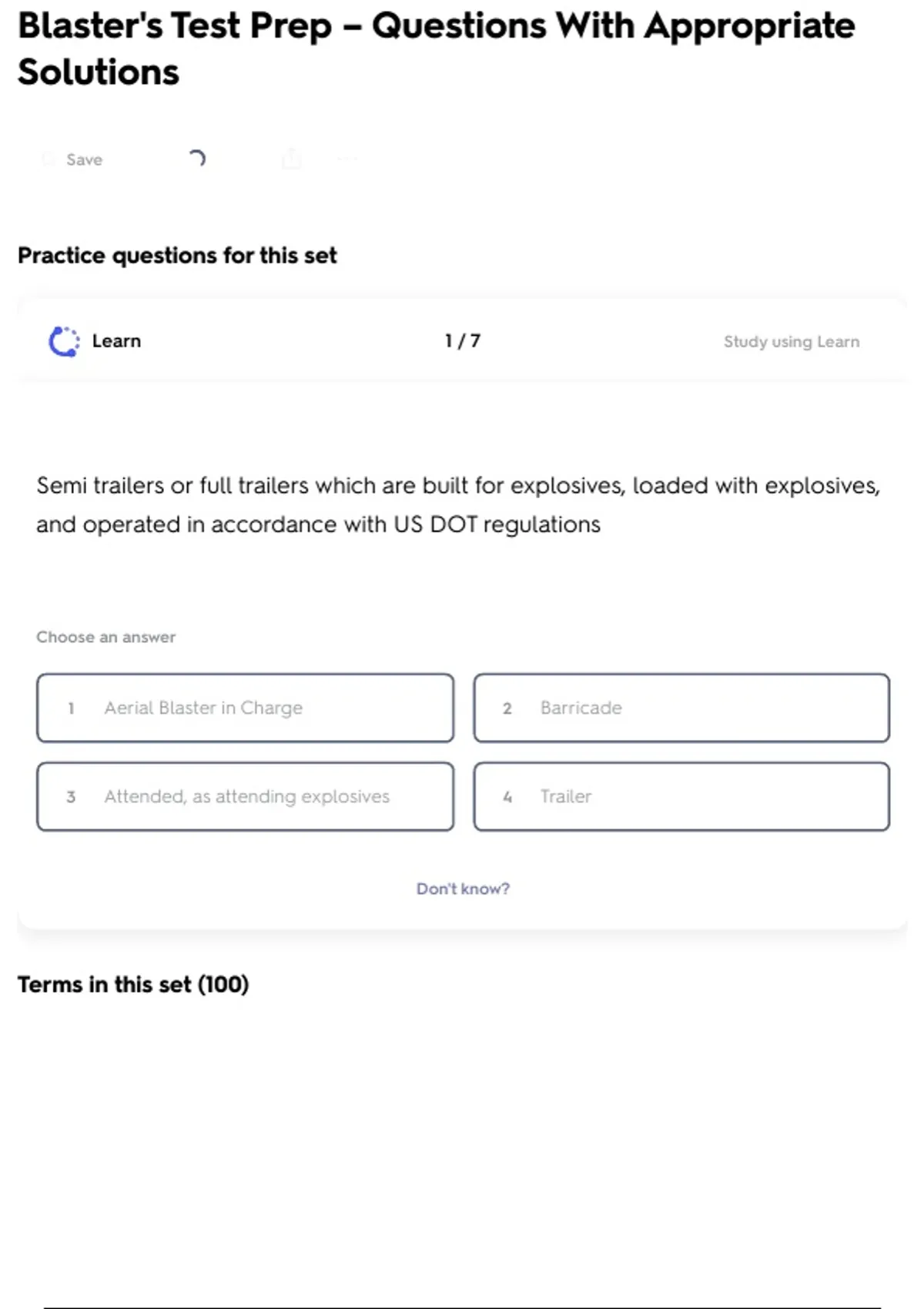
Task: Click the bookmark icon beside Save
Action: pyautogui.click(x=48, y=159)
